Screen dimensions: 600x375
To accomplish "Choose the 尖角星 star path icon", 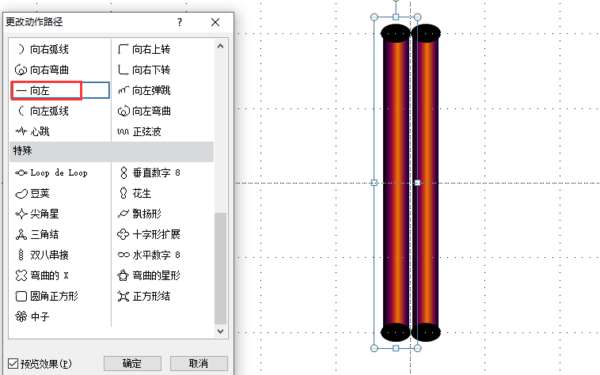I will point(21,214).
